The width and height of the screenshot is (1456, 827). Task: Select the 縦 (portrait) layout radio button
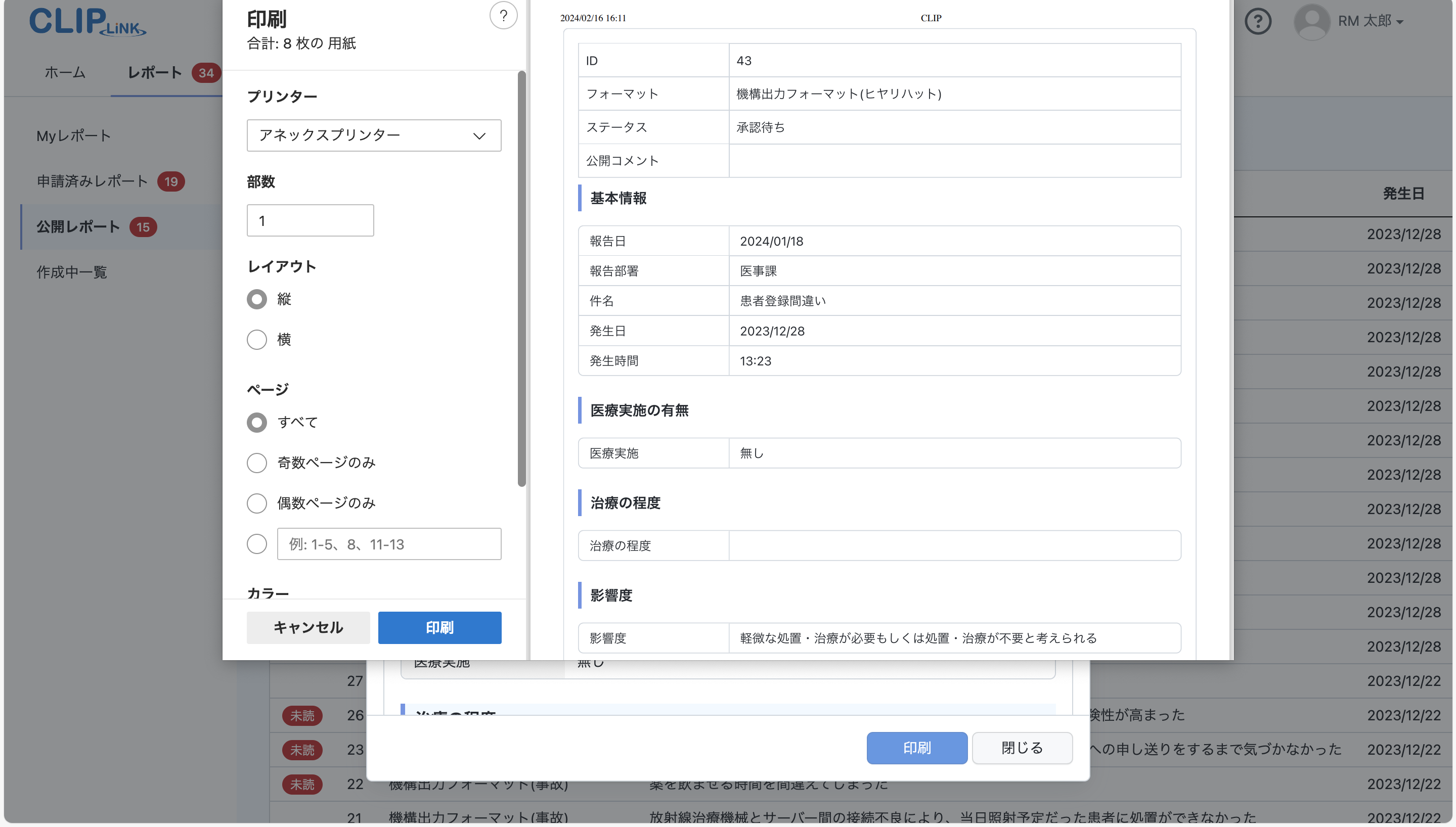point(257,299)
